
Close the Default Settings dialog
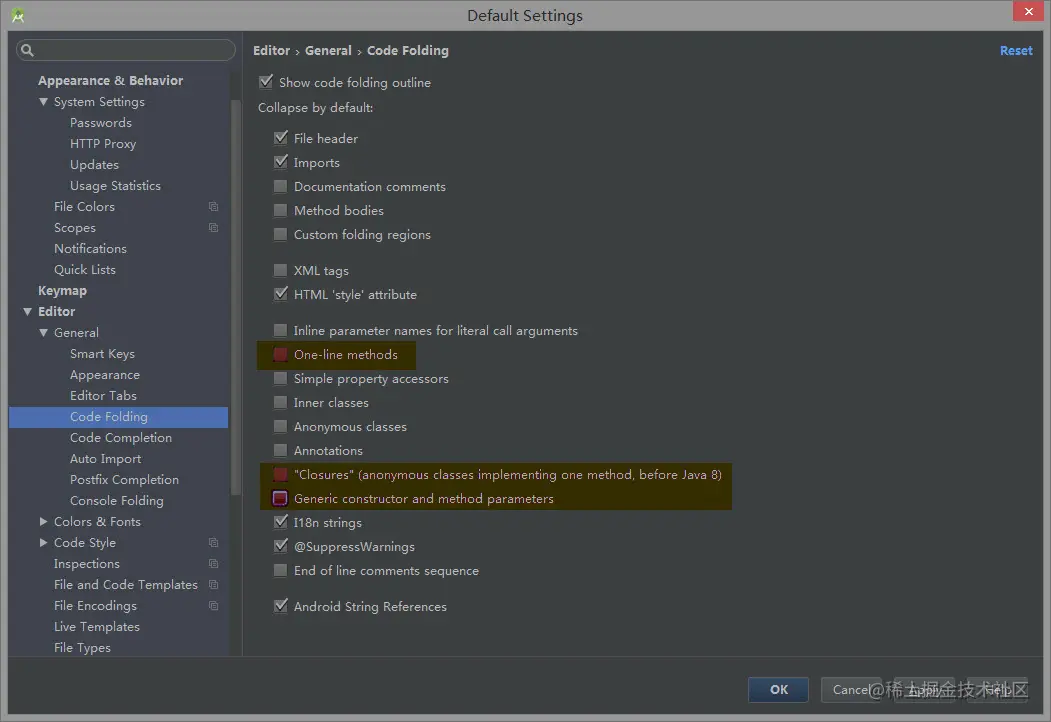[1028, 11]
